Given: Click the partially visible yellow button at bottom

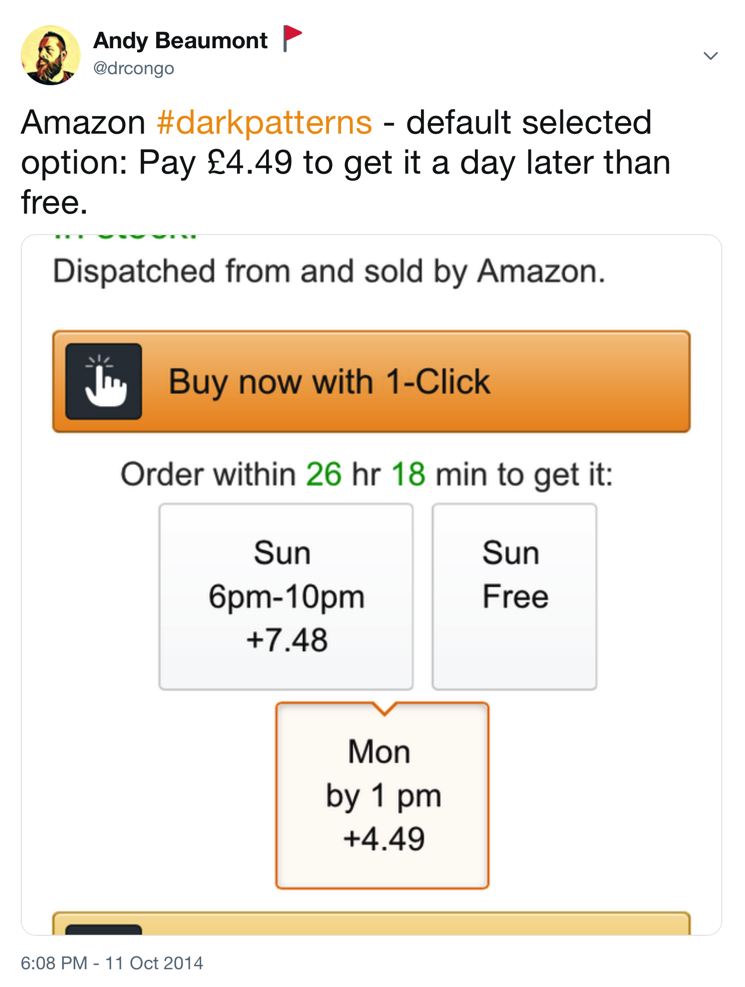Looking at the screenshot, I should point(371,923).
